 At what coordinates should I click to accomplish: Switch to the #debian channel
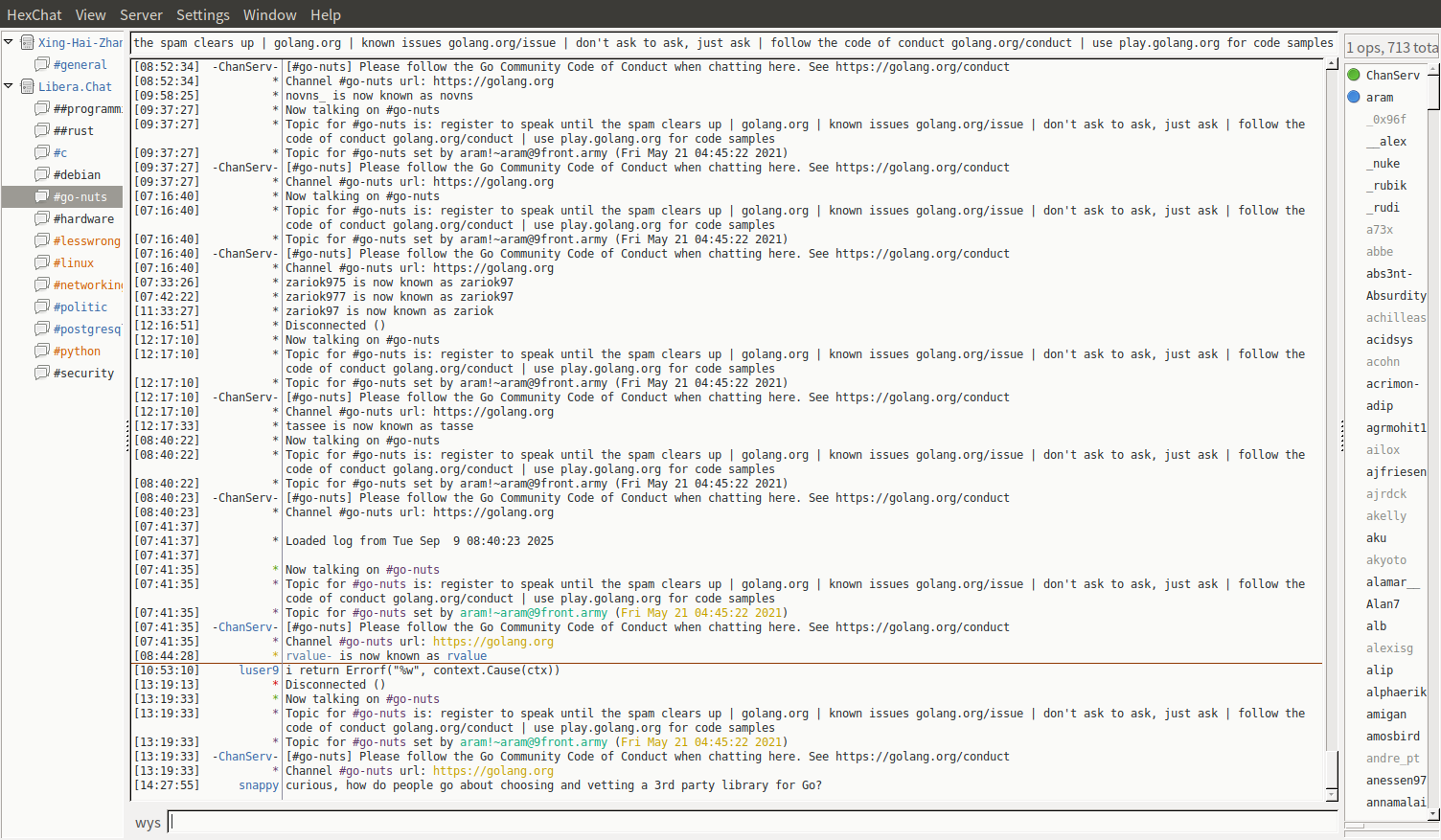coord(77,175)
